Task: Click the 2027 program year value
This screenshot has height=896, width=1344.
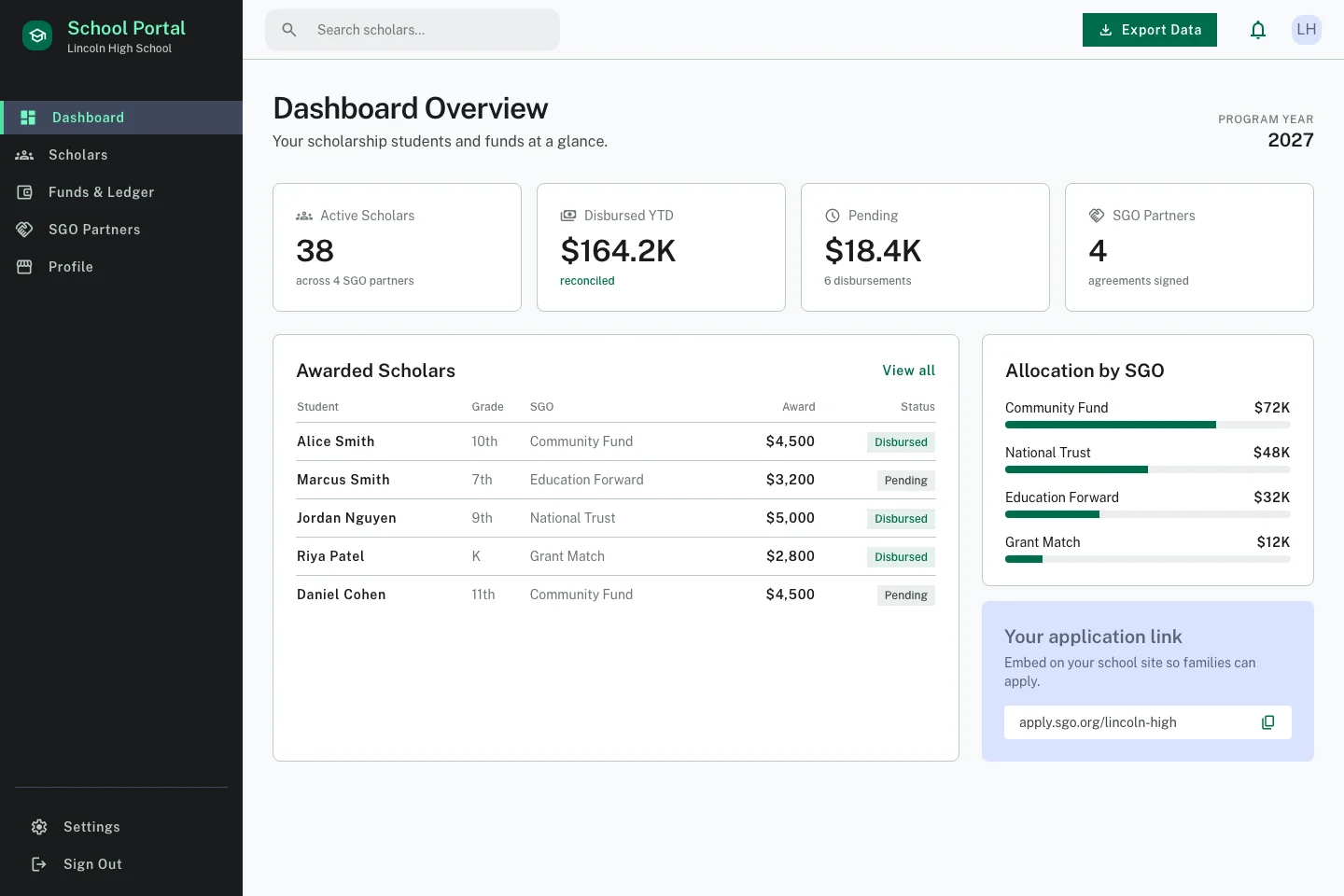Action: coord(1291,140)
